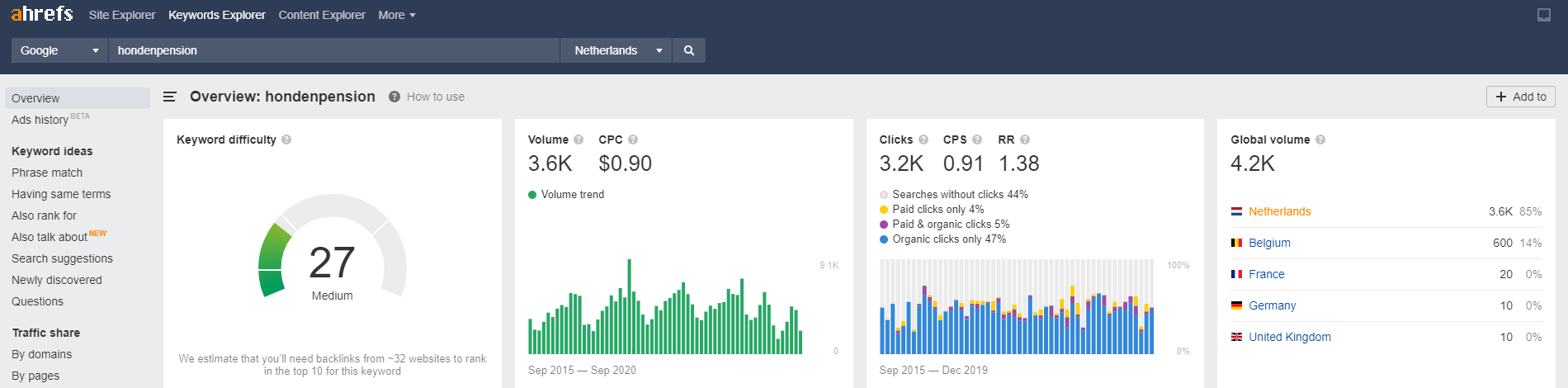Screen dimensions: 1568x388
Task: Click the Keyword difficulty info icon
Action: [x=286, y=140]
